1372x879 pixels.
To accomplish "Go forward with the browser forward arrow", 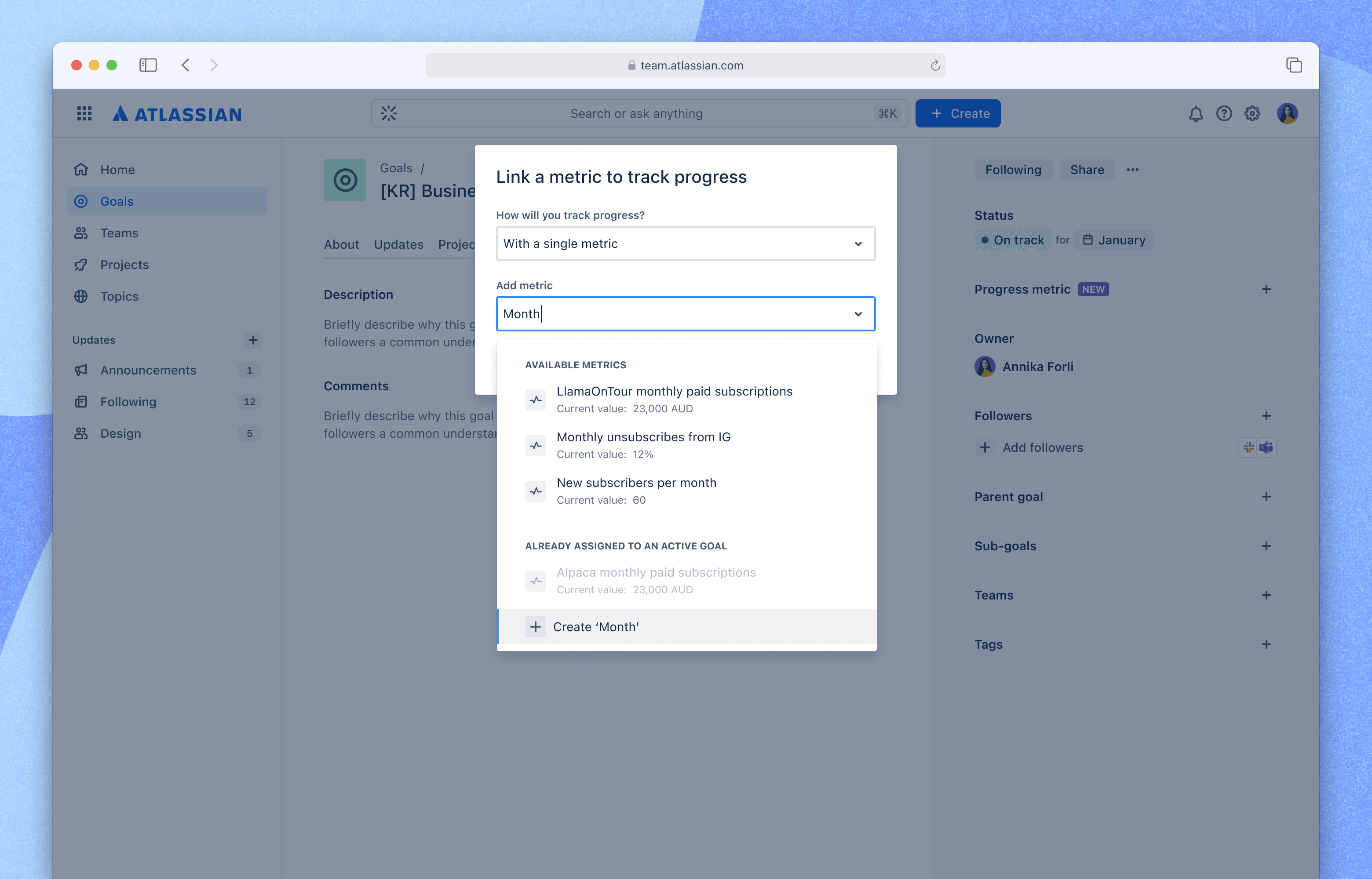I will coord(214,65).
